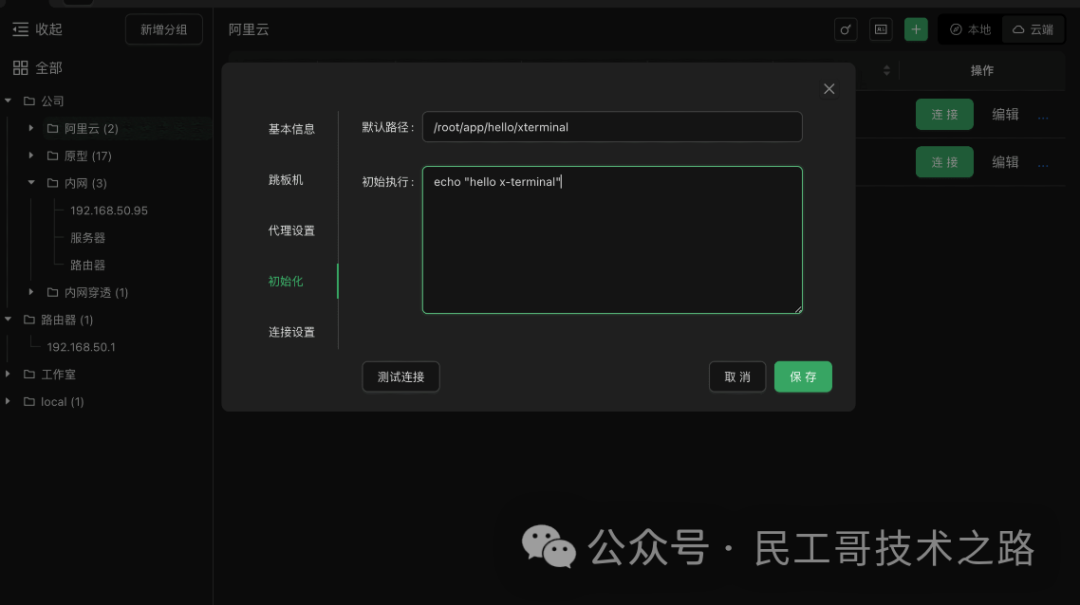Expand the 原型 (17) folder arrow
This screenshot has width=1080, height=605.
click(31, 156)
